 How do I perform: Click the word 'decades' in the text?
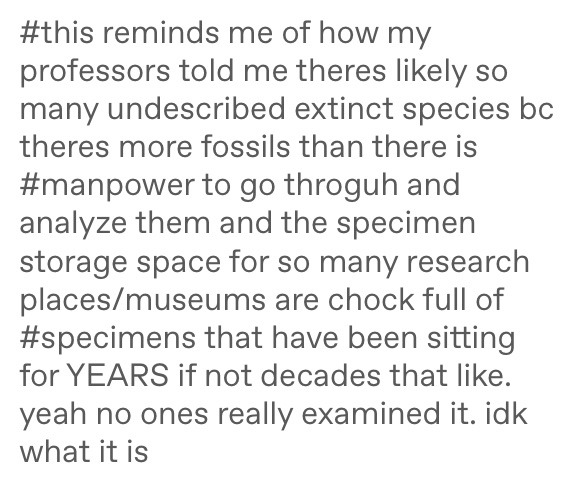[320, 374]
